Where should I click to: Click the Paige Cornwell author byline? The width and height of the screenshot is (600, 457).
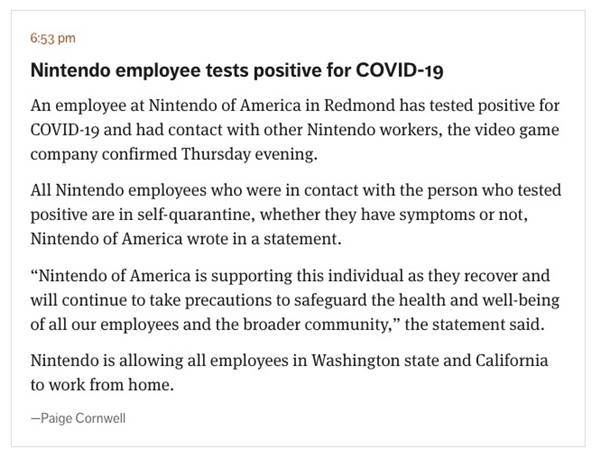[x=78, y=418]
